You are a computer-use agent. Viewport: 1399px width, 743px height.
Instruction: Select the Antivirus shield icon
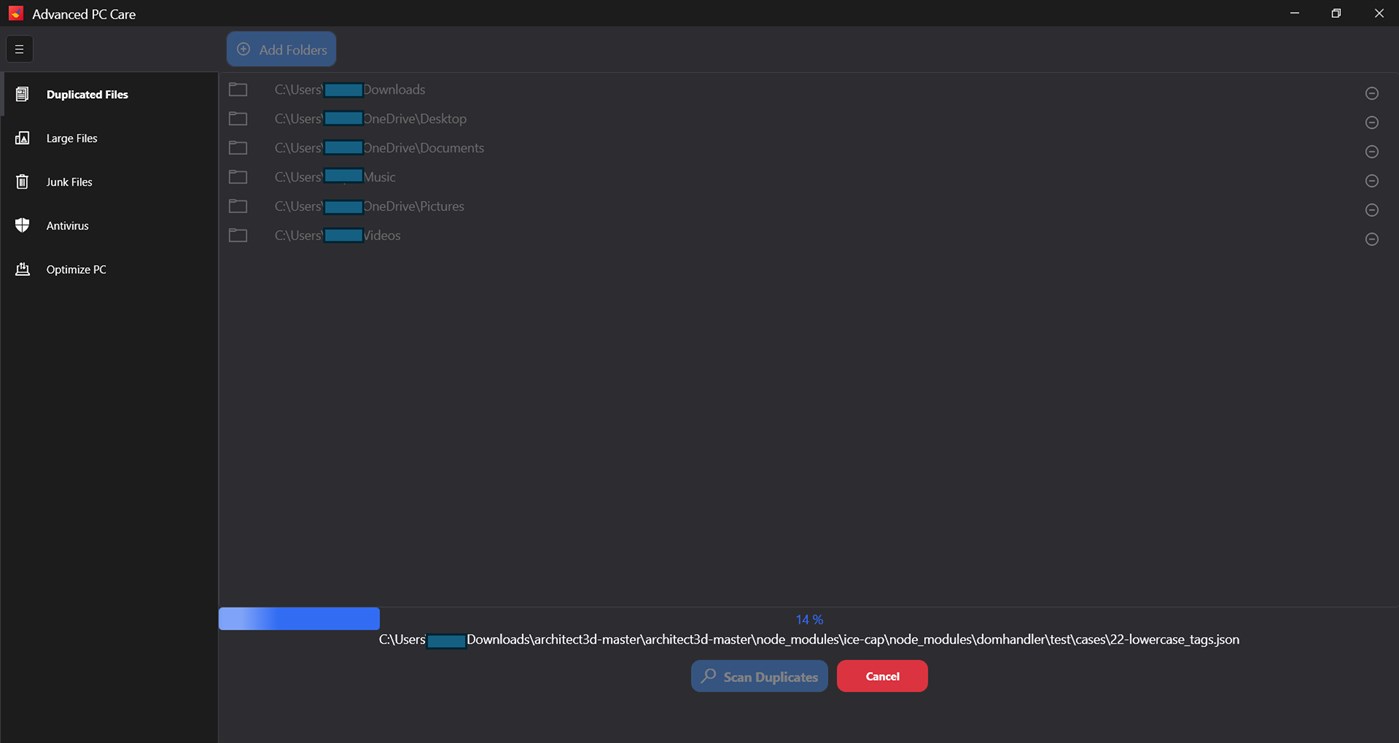pyautogui.click(x=22, y=225)
